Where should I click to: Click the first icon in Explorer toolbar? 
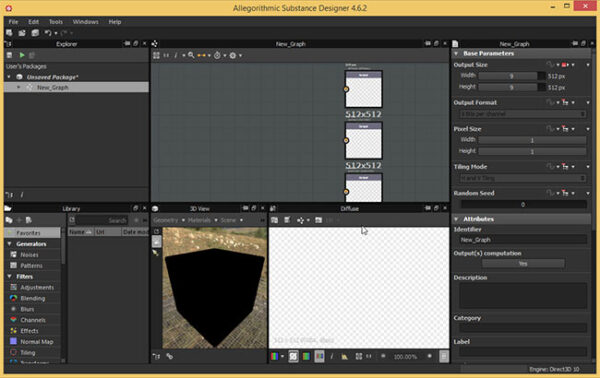coord(10,55)
